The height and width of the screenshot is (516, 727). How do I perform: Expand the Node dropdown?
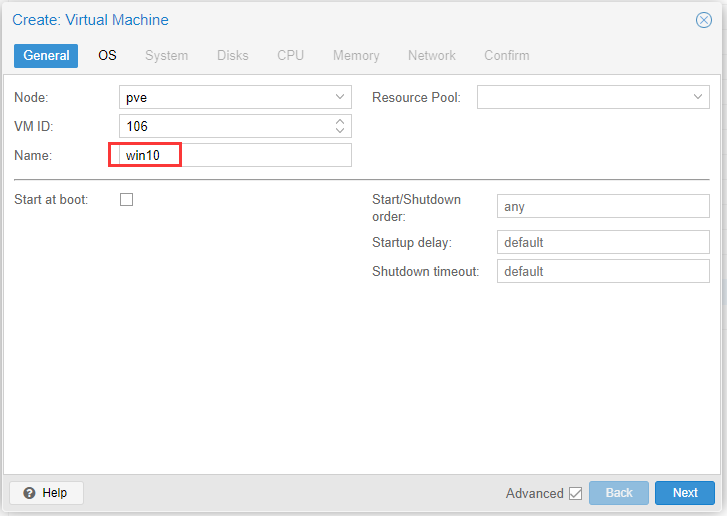[340, 97]
